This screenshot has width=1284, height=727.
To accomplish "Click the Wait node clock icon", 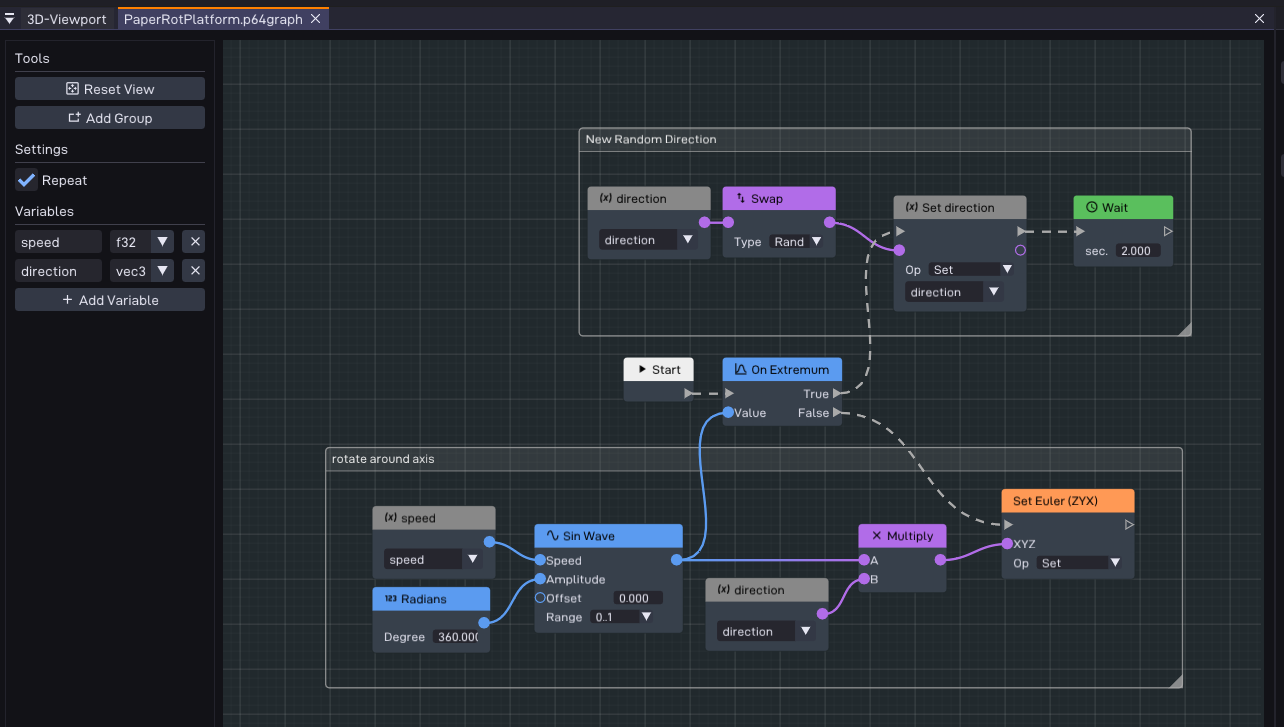I will point(1092,207).
